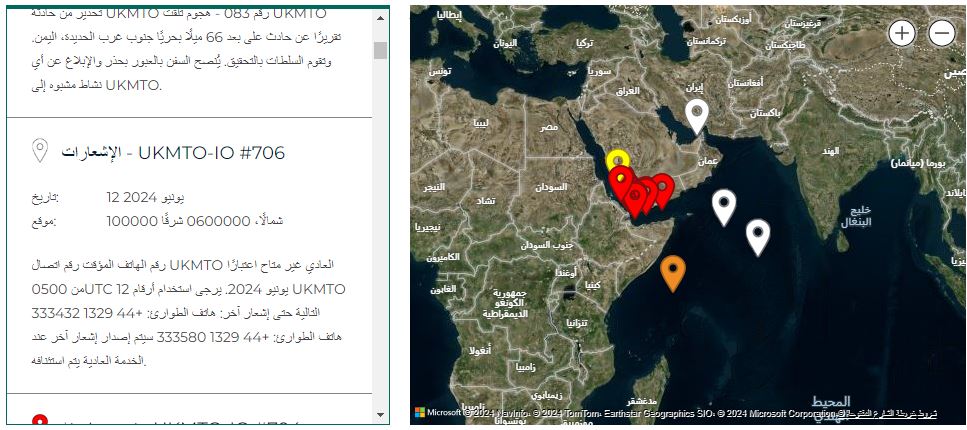The width and height of the screenshot is (967, 430).
Task: Click the location pin icon beside UKMTO-IO #706
Action: click(40, 151)
